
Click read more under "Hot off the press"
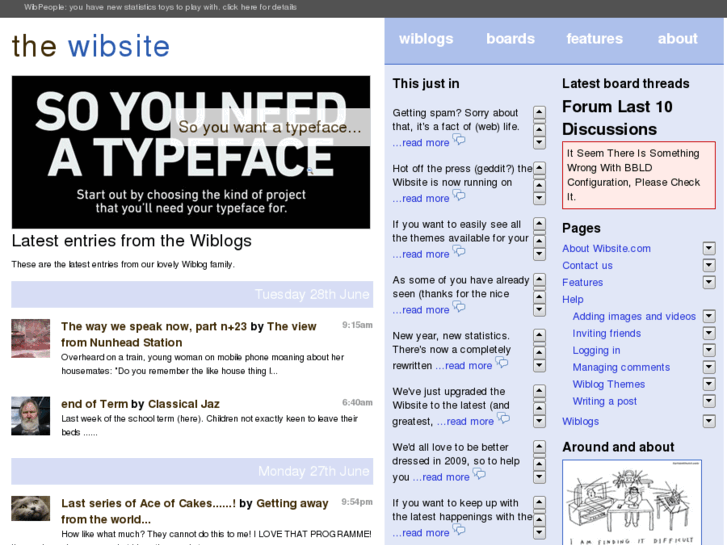tap(421, 199)
